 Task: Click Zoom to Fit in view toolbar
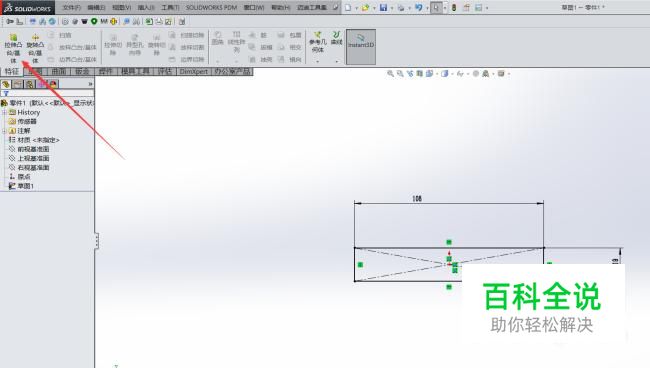click(390, 74)
